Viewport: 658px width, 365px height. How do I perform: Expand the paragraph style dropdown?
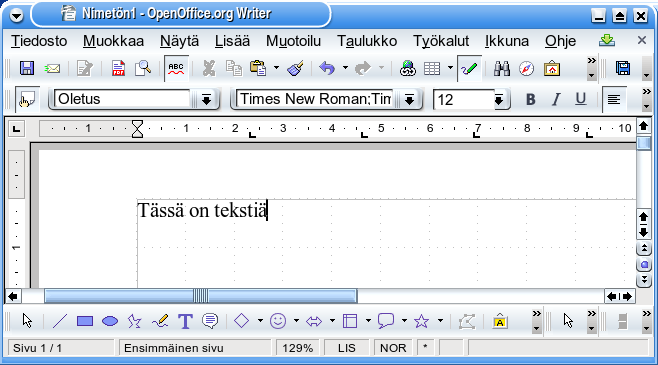tap(206, 99)
